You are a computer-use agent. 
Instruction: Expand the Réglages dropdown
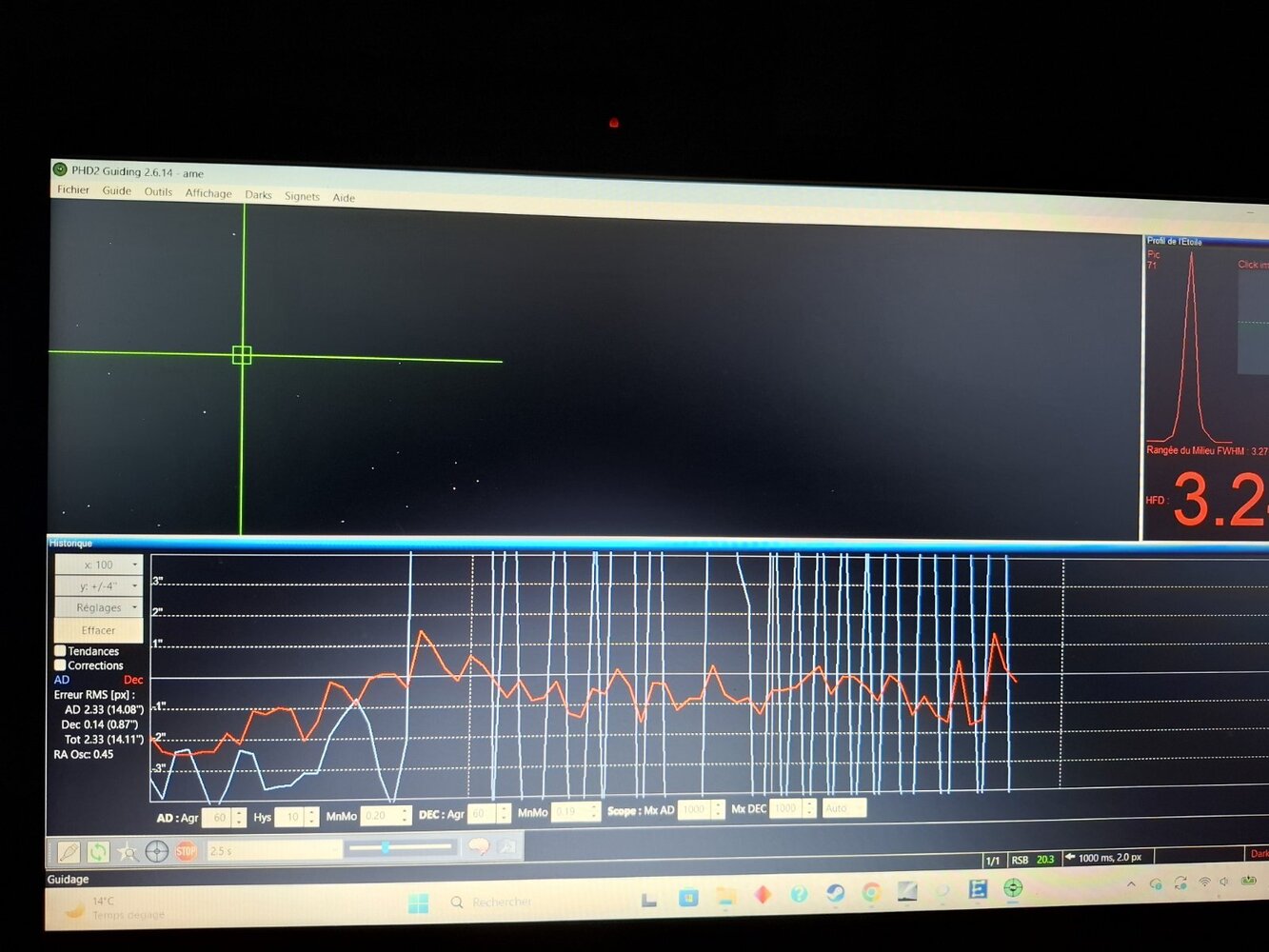point(99,607)
